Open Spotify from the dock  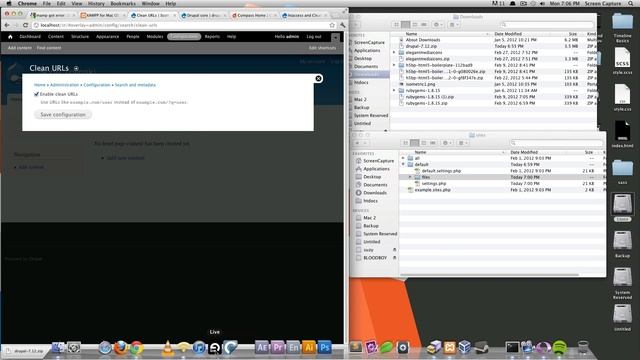(560, 348)
